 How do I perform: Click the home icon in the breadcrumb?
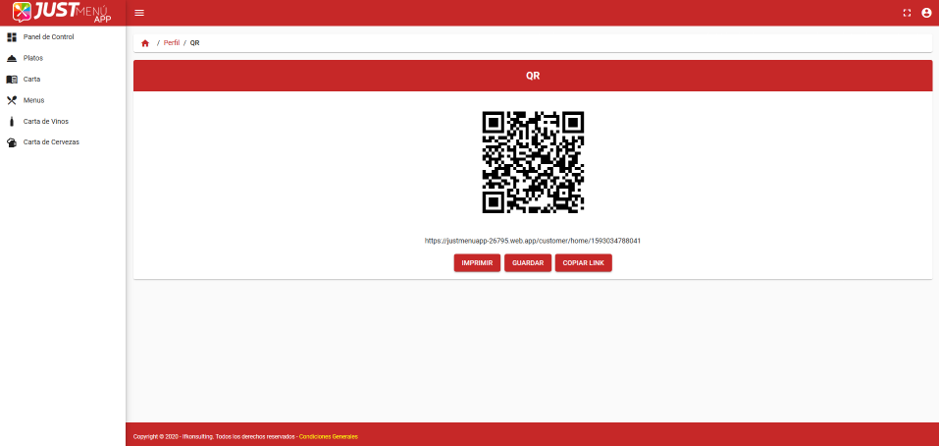coord(145,43)
